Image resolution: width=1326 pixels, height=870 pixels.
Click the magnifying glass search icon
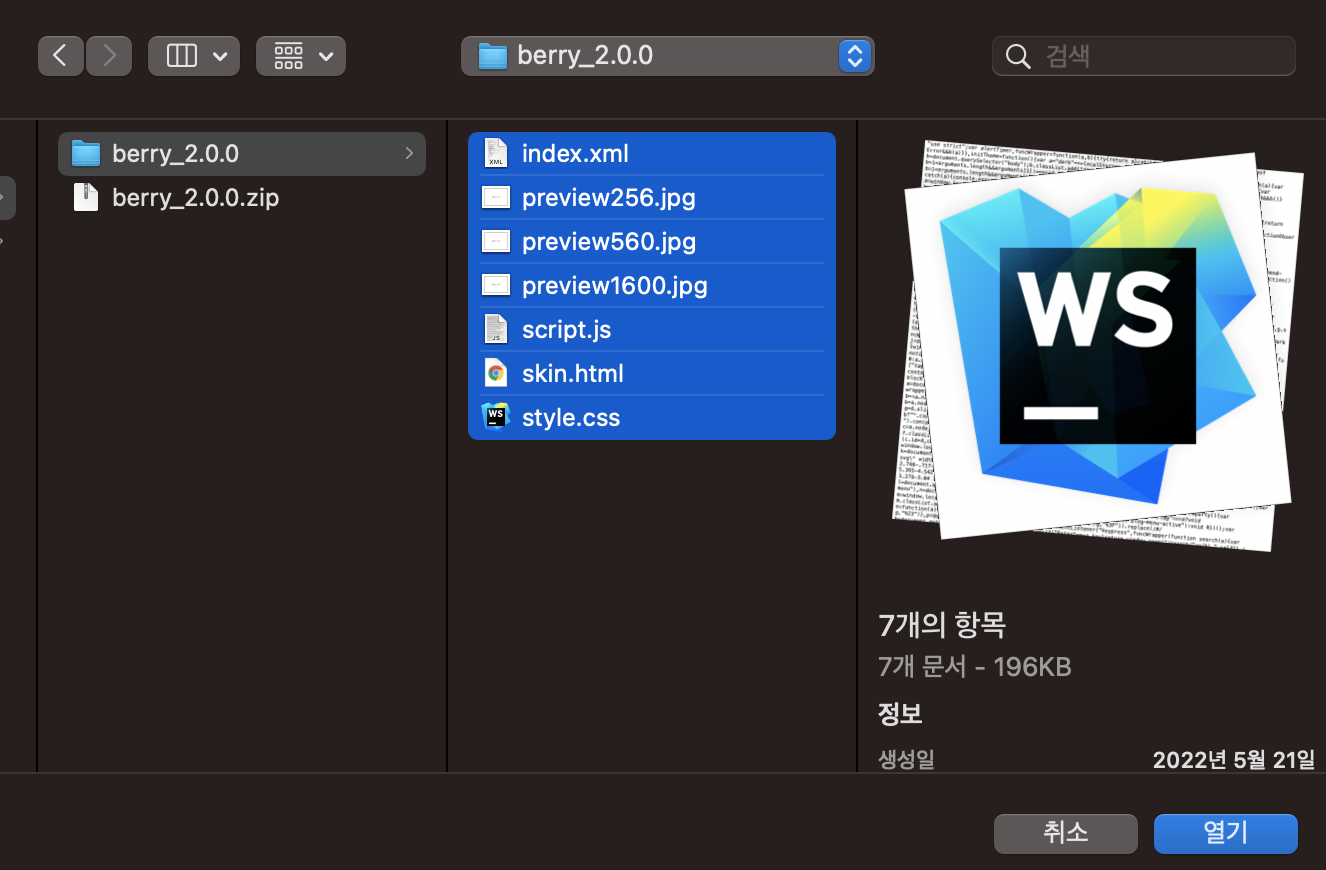(1018, 56)
